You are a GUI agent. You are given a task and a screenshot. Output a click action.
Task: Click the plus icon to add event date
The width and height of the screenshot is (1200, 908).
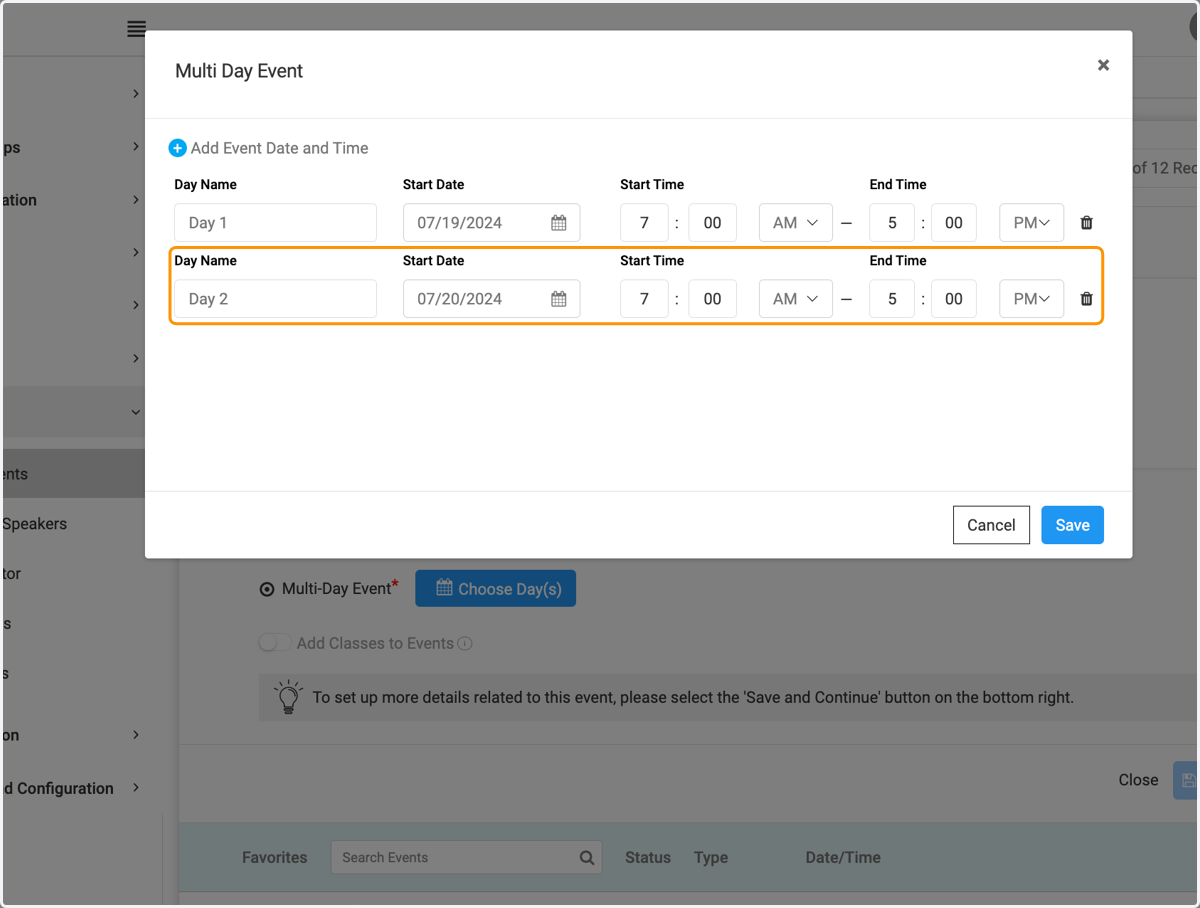(177, 148)
